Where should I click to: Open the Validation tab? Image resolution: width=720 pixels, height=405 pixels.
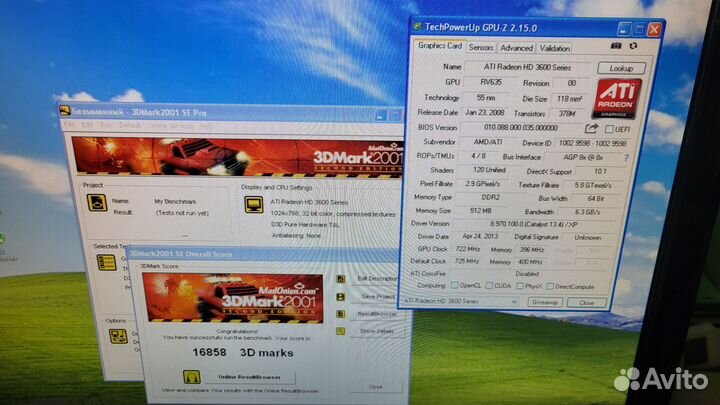(554, 48)
